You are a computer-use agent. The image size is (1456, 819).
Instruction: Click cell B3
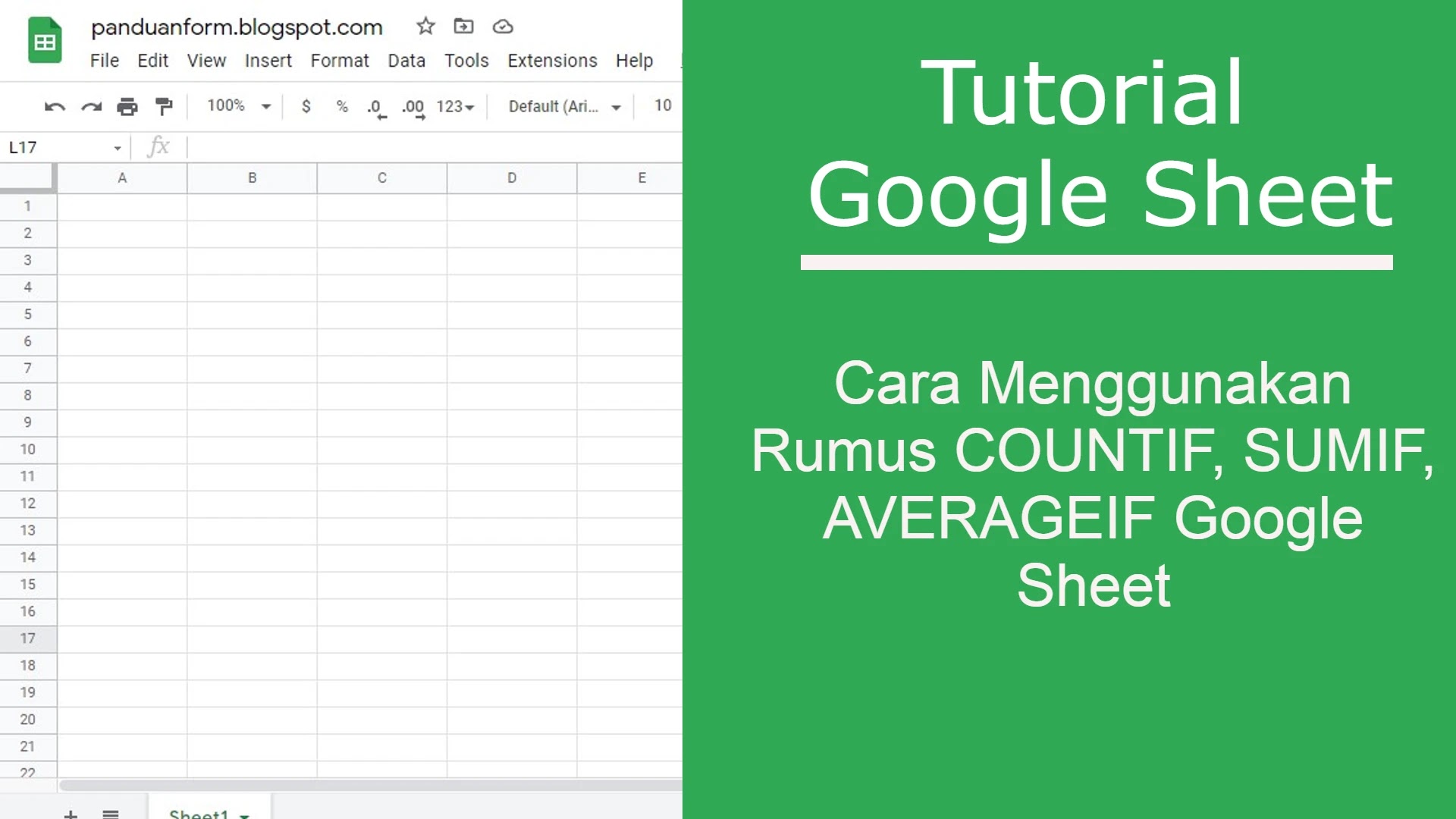coord(252,260)
